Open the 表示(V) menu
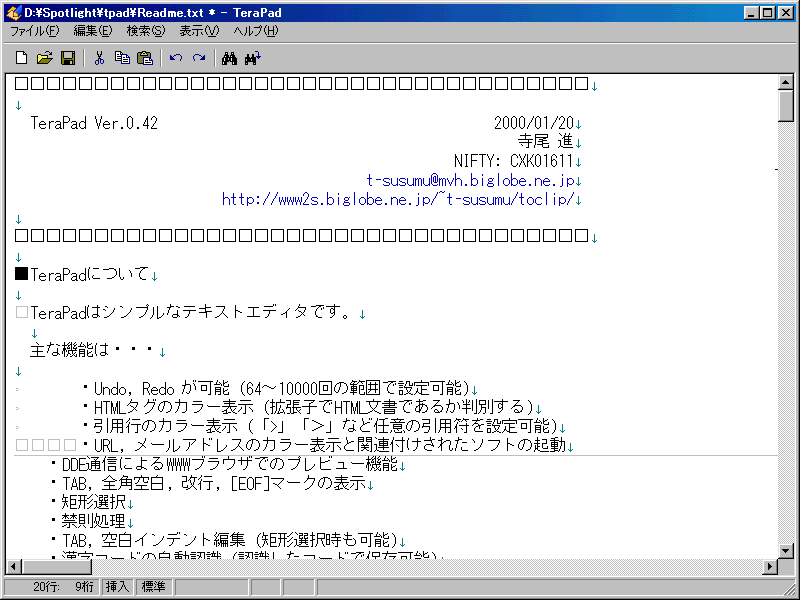This screenshot has width=800, height=600. [x=199, y=31]
